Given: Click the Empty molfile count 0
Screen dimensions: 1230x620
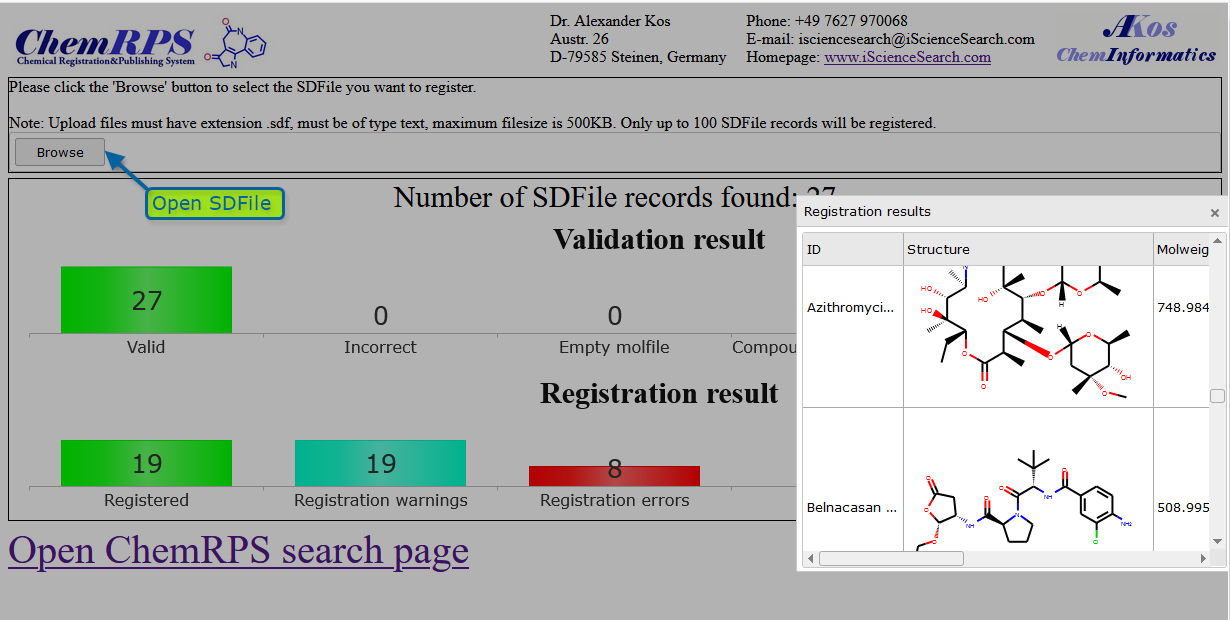Looking at the screenshot, I should point(614,316).
